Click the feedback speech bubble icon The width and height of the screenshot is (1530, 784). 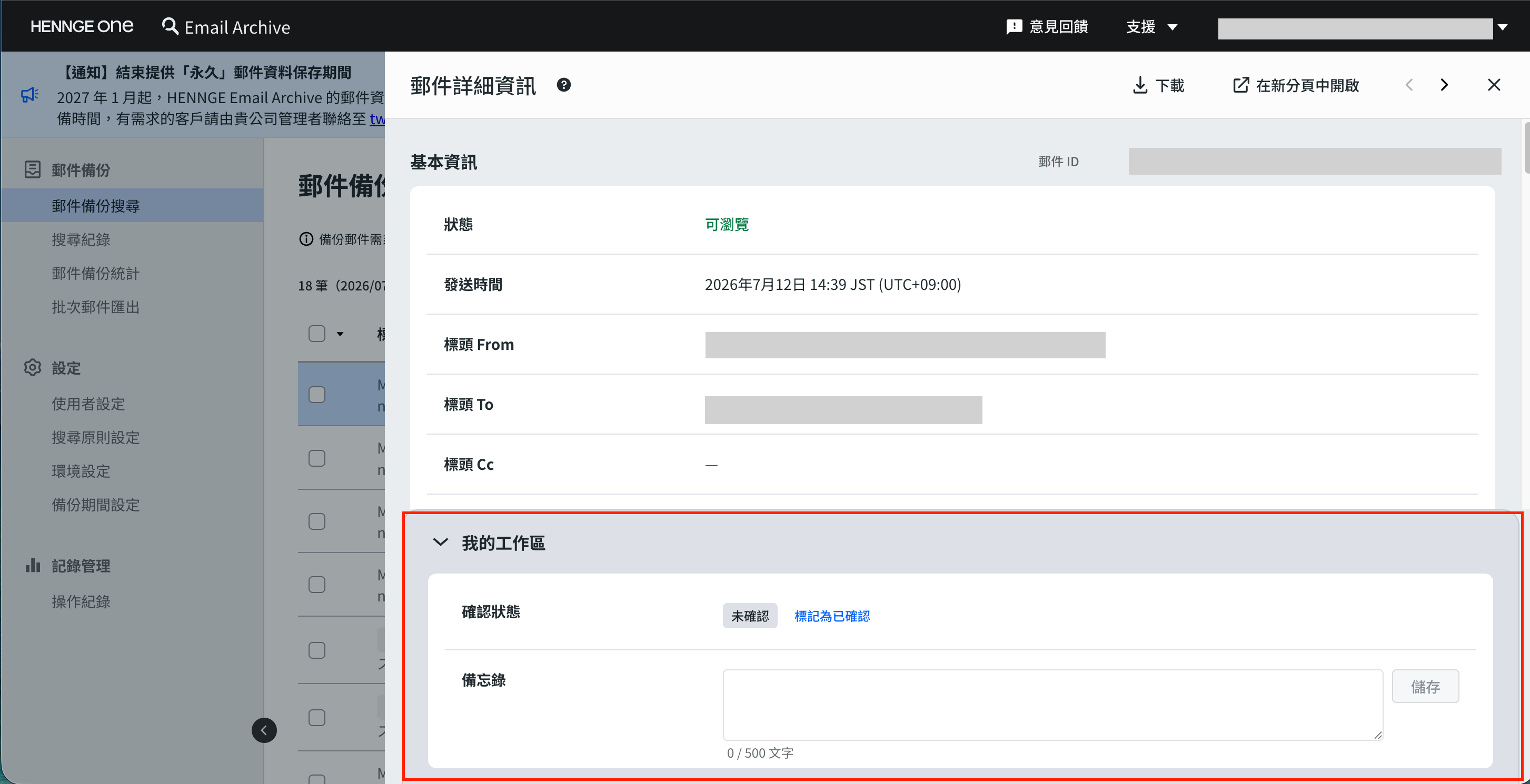[1014, 27]
